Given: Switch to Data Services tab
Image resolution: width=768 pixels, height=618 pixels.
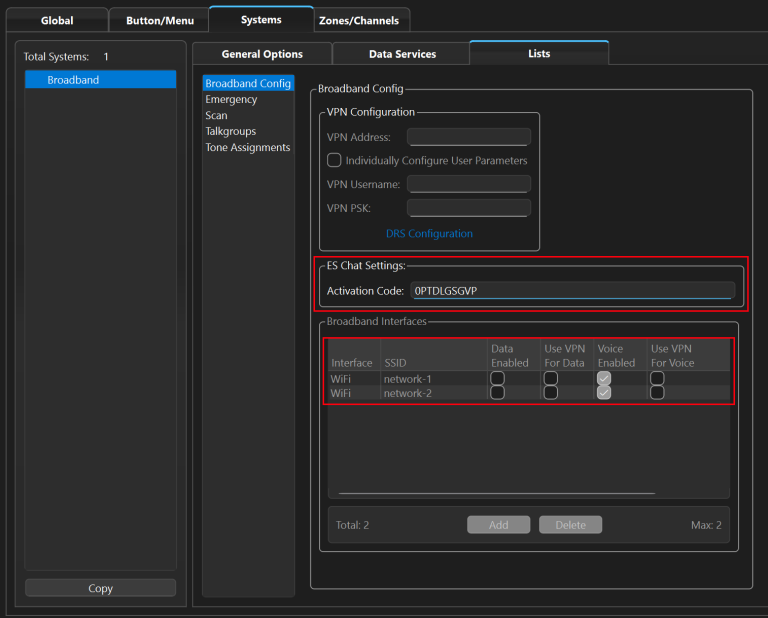Looking at the screenshot, I should [x=402, y=54].
